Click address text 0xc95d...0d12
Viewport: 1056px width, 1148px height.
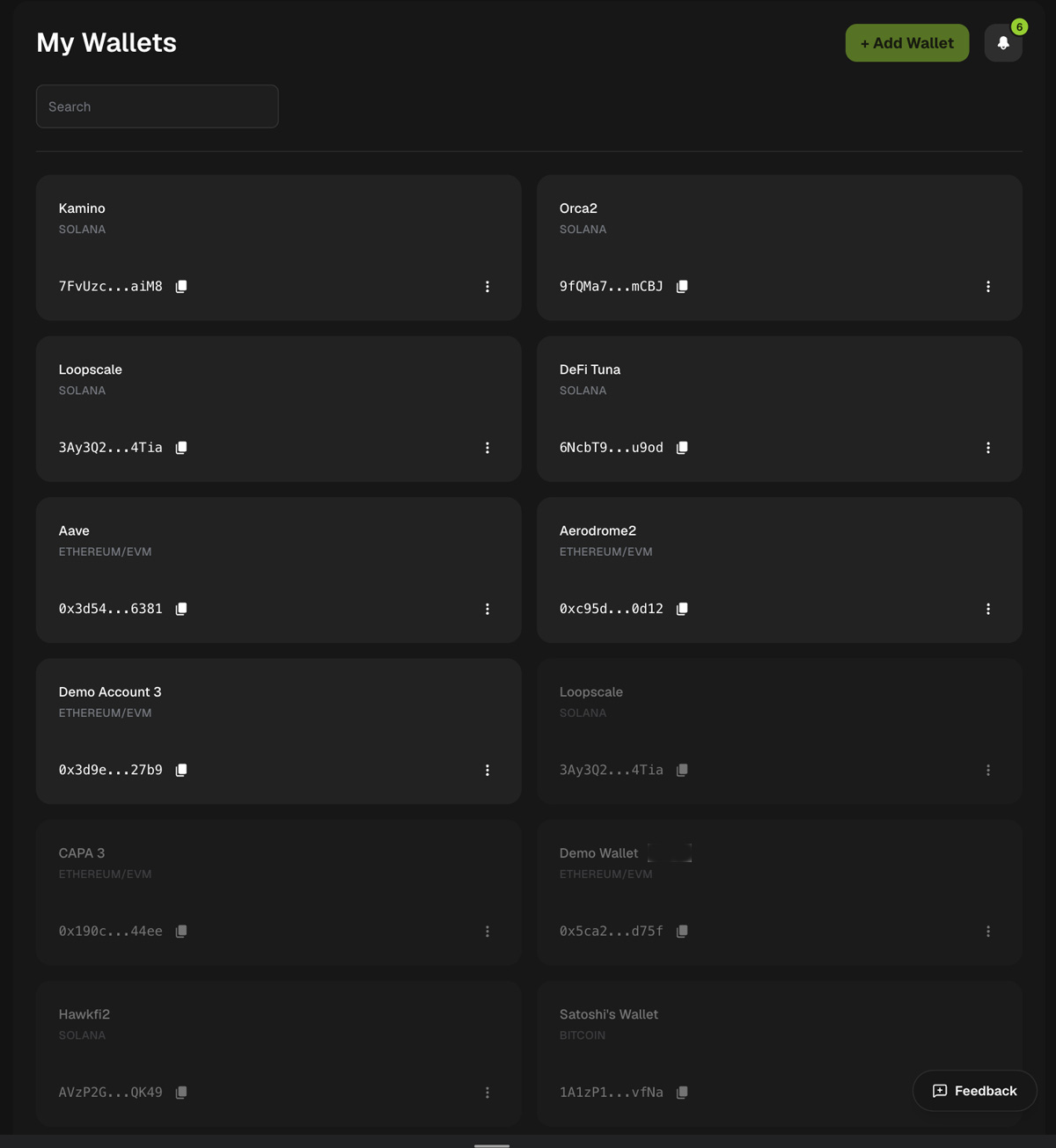(612, 609)
